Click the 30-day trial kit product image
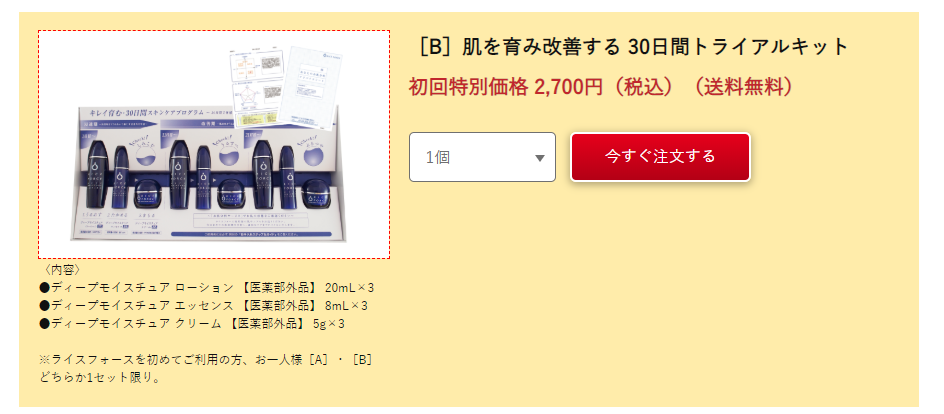 (214, 144)
